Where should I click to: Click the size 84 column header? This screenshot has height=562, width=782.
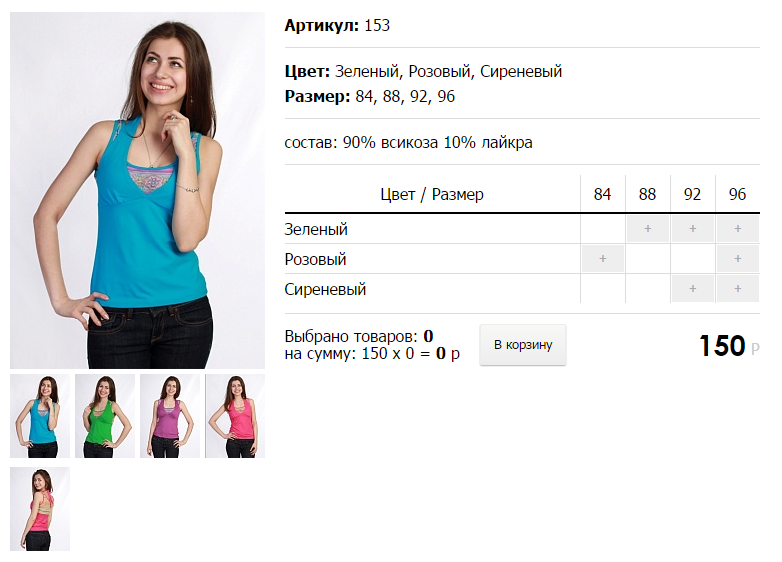tap(602, 194)
